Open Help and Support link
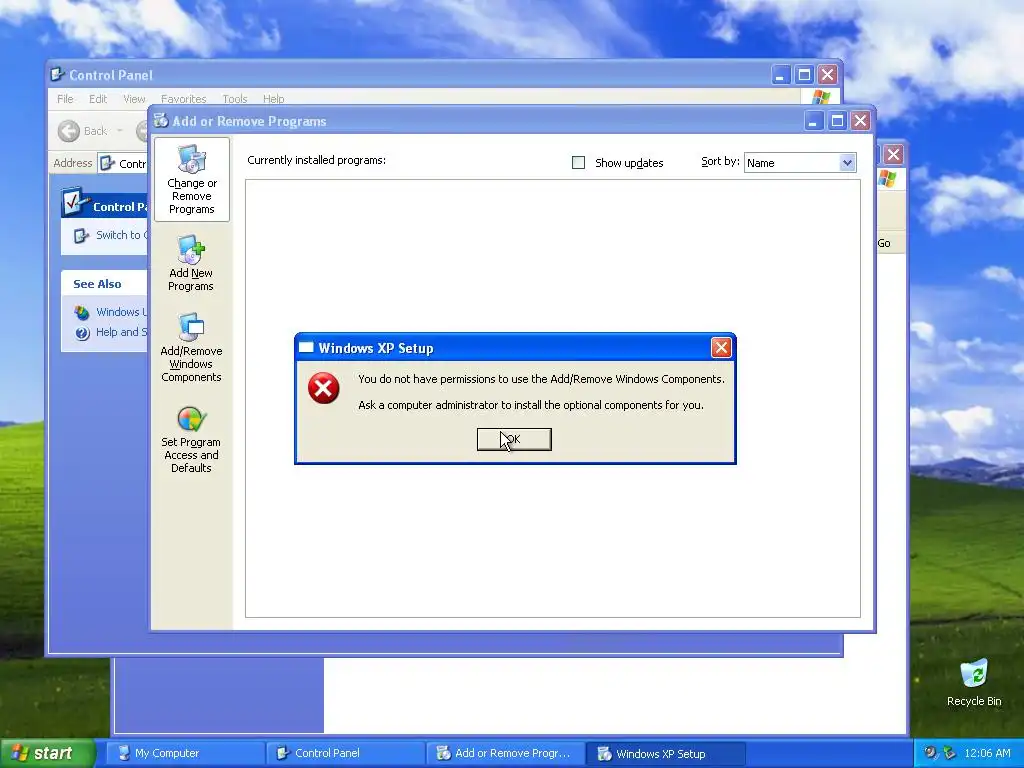This screenshot has height=768, width=1024. (x=121, y=332)
